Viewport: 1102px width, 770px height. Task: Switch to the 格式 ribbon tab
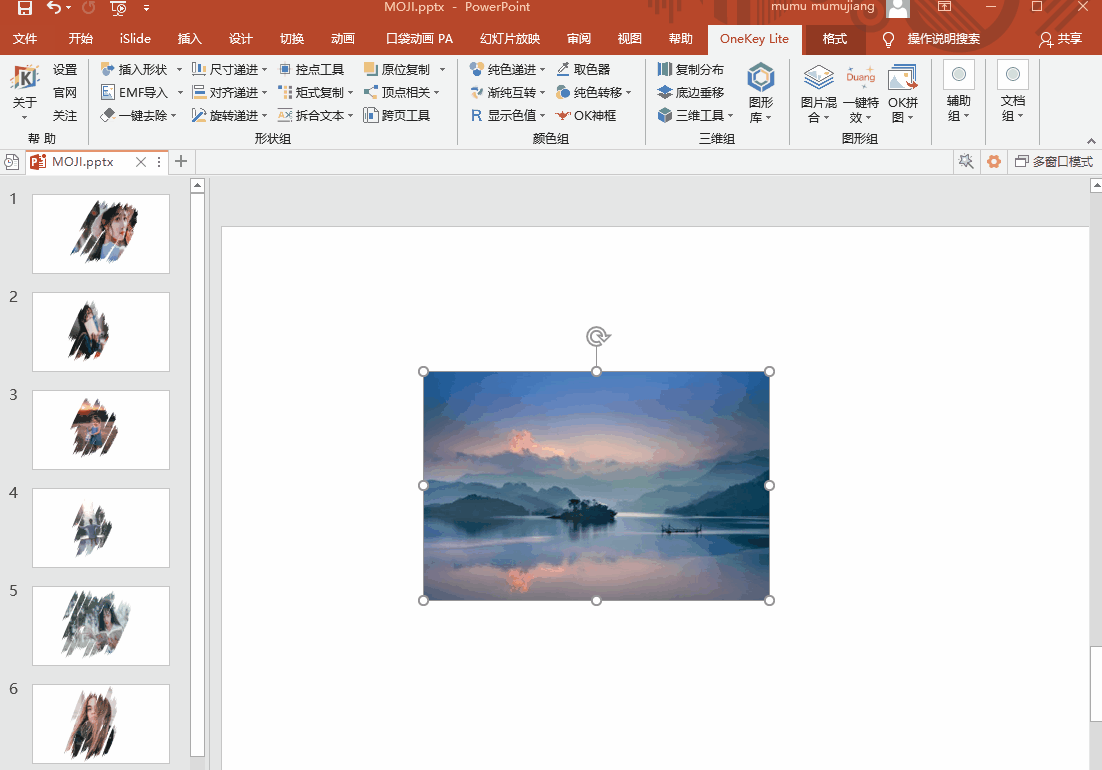[x=832, y=39]
